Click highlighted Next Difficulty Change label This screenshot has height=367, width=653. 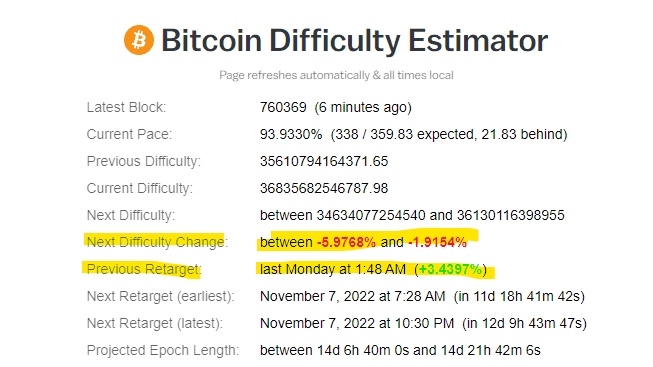pyautogui.click(x=157, y=242)
